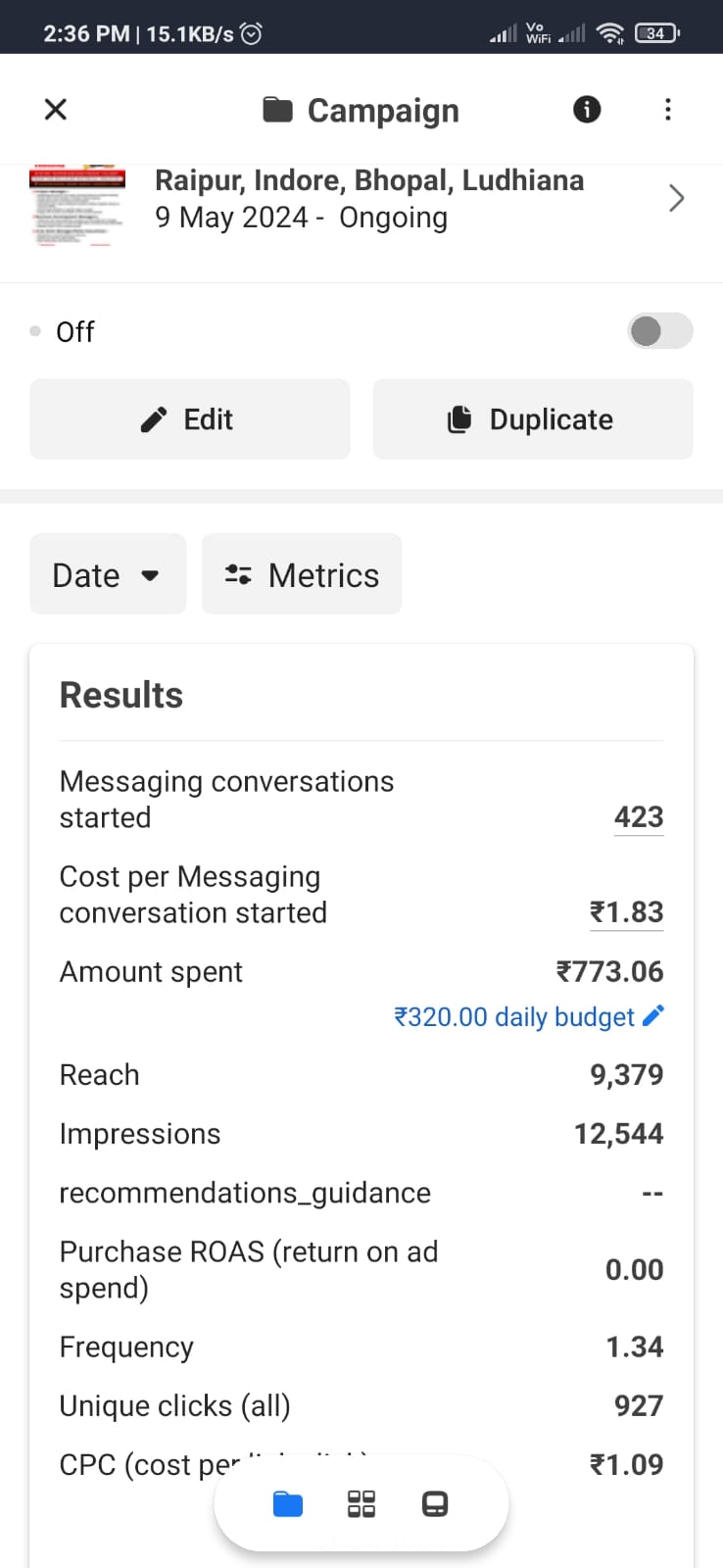
Task: Expand campaign details with right chevron
Action: (x=676, y=199)
